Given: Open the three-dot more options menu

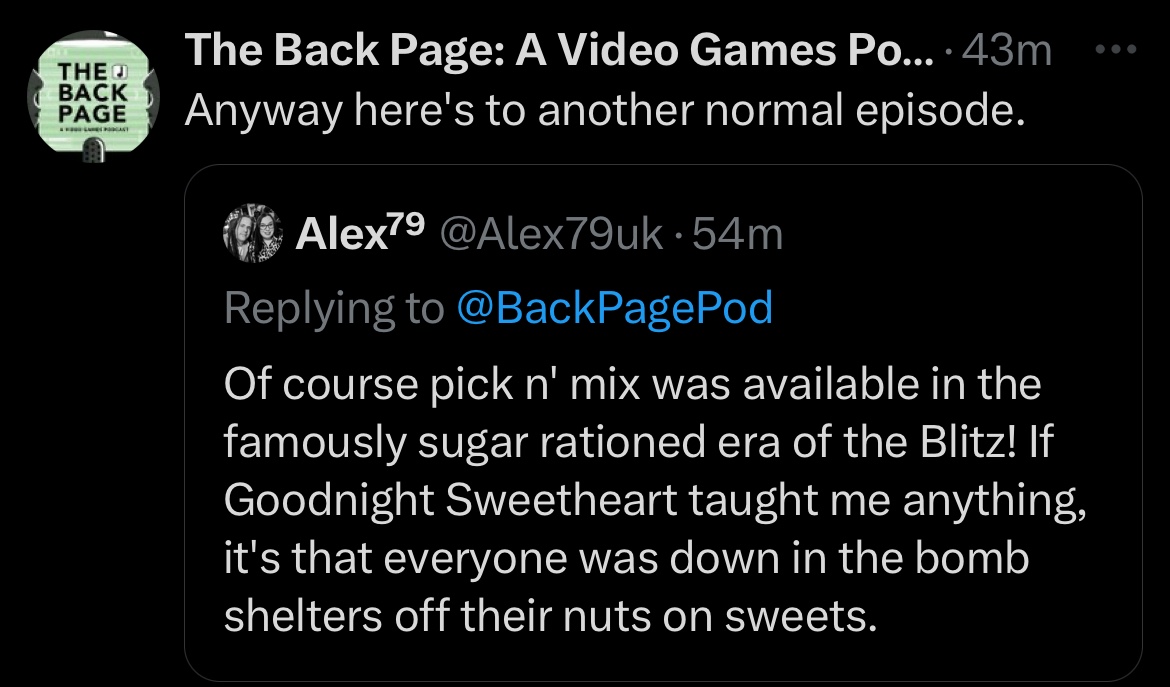Looking at the screenshot, I should 1116,49.
